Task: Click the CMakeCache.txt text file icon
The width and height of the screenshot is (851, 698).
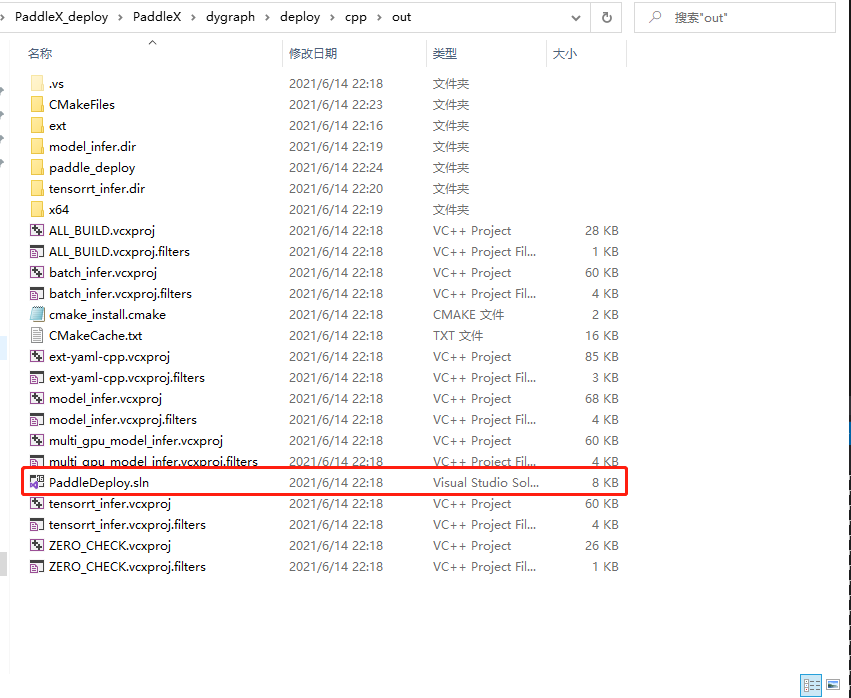Action: (x=37, y=336)
